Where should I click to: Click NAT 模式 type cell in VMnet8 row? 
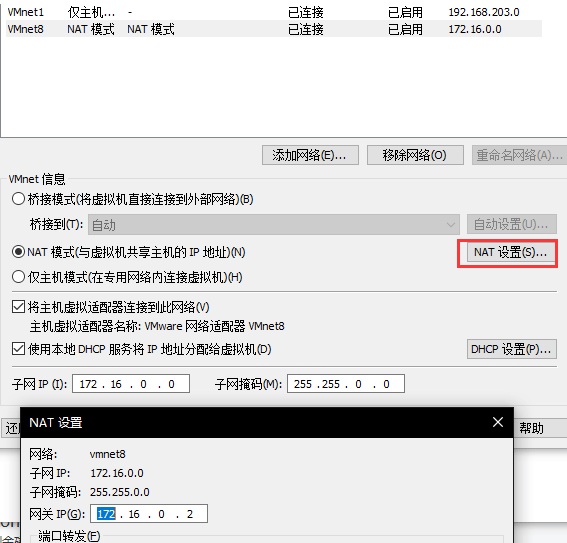pyautogui.click(x=91, y=29)
